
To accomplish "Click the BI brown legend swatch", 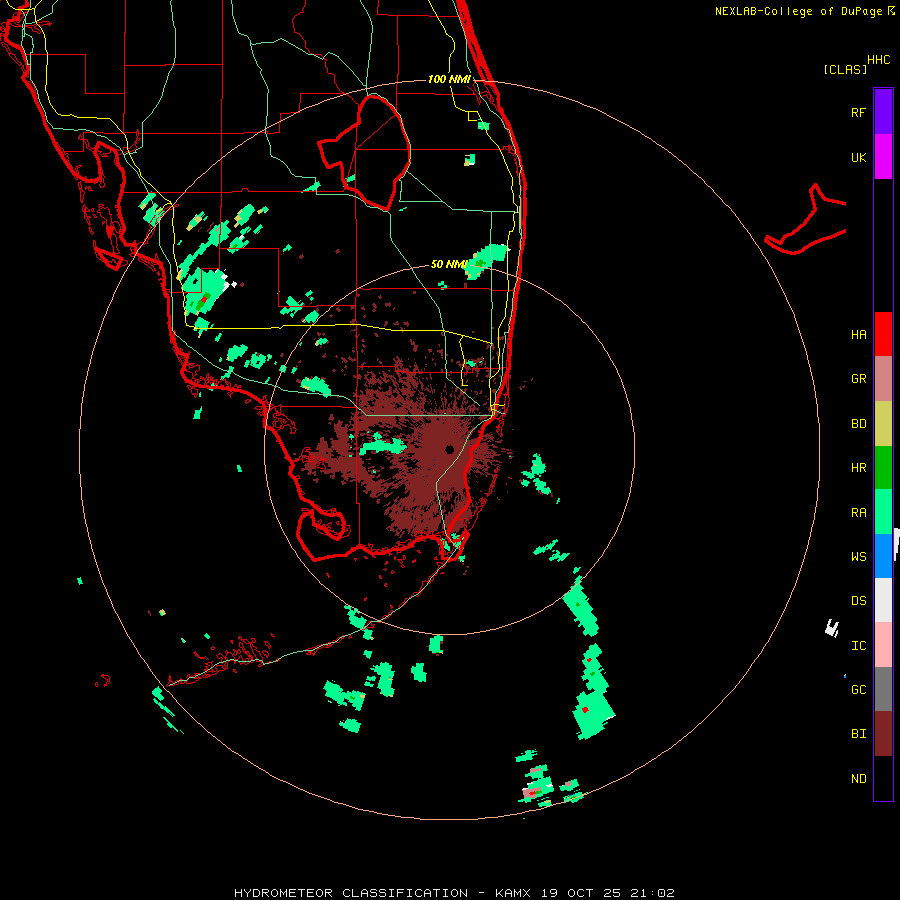I will point(883,734).
